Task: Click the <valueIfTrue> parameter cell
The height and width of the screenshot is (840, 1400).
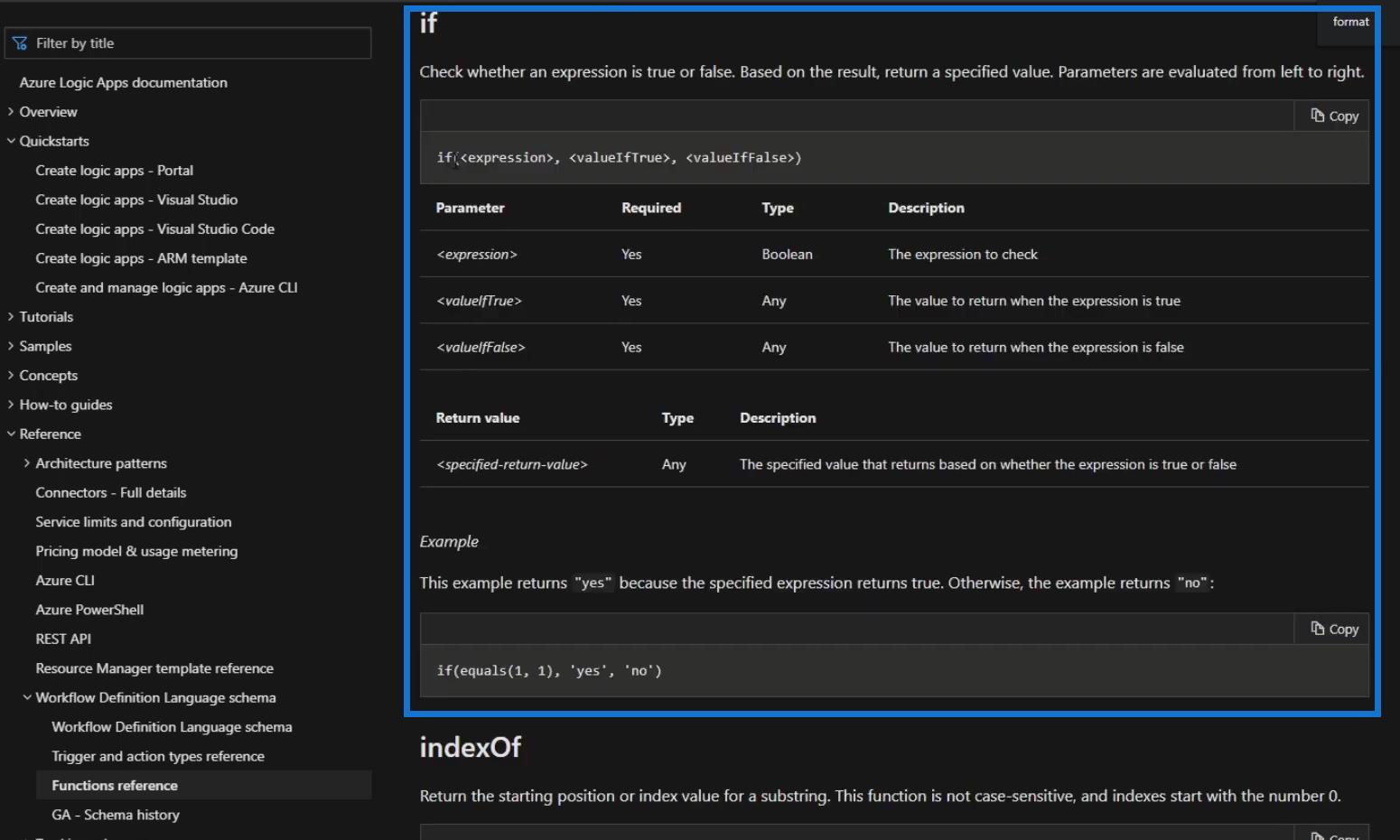Action: point(479,301)
